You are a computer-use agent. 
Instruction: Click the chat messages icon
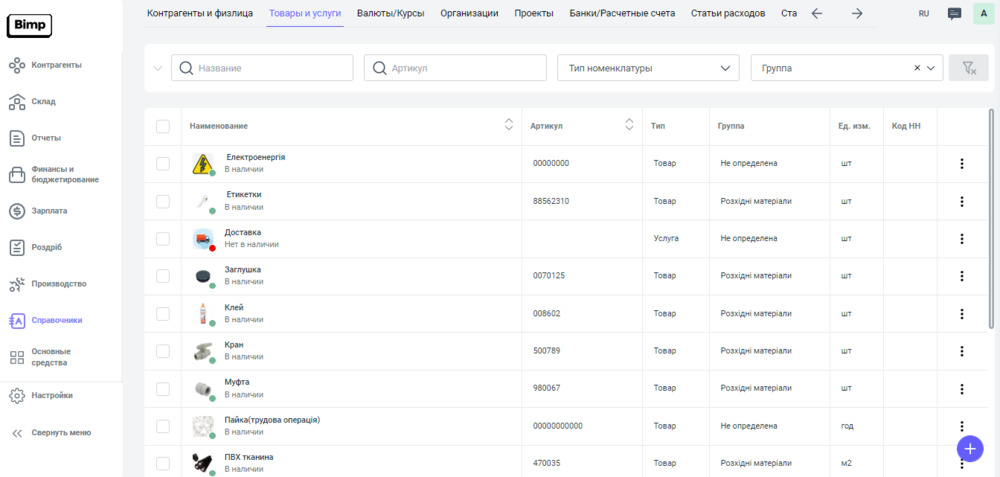coord(954,14)
